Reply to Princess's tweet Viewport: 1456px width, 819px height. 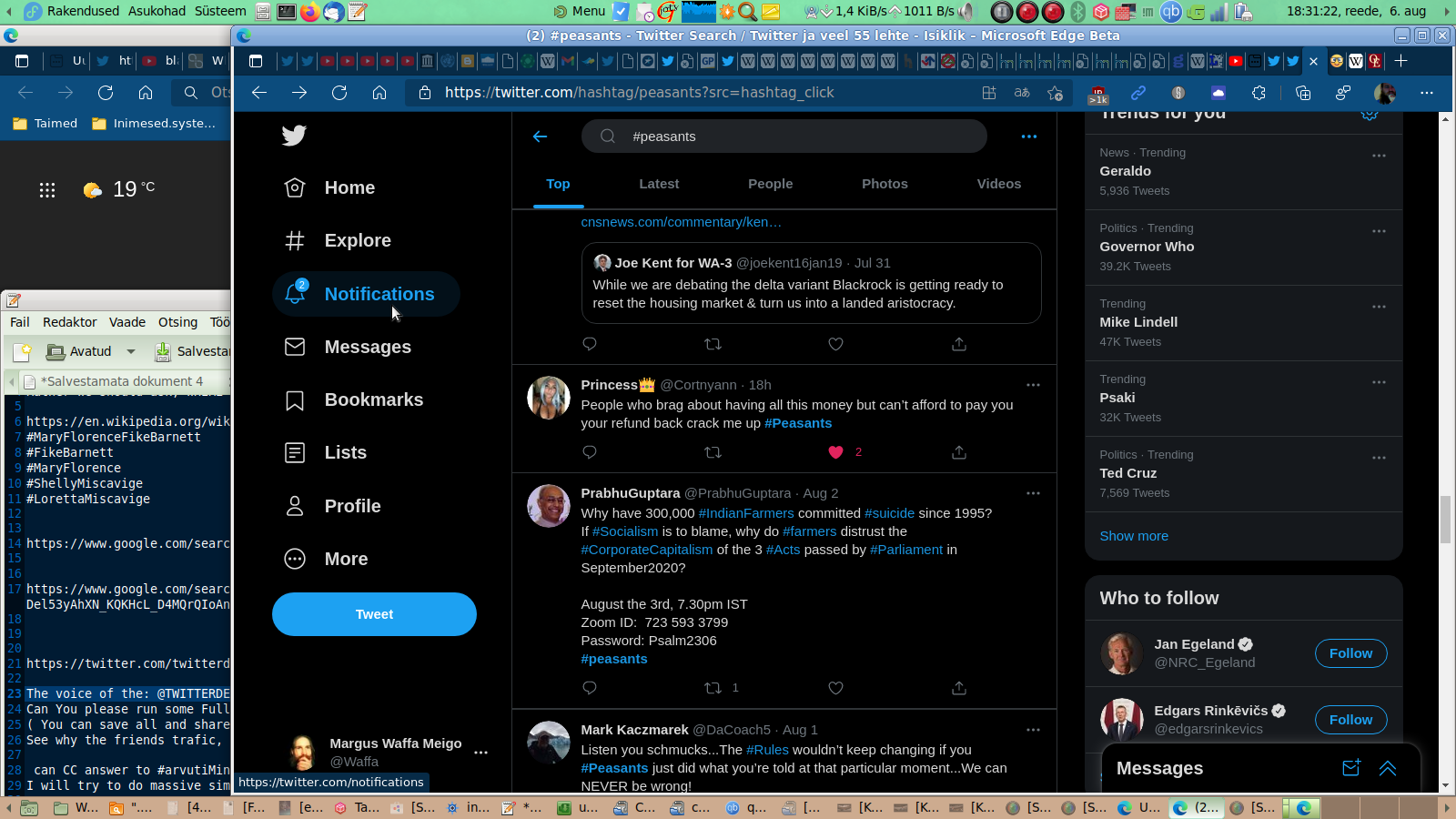pyautogui.click(x=590, y=452)
